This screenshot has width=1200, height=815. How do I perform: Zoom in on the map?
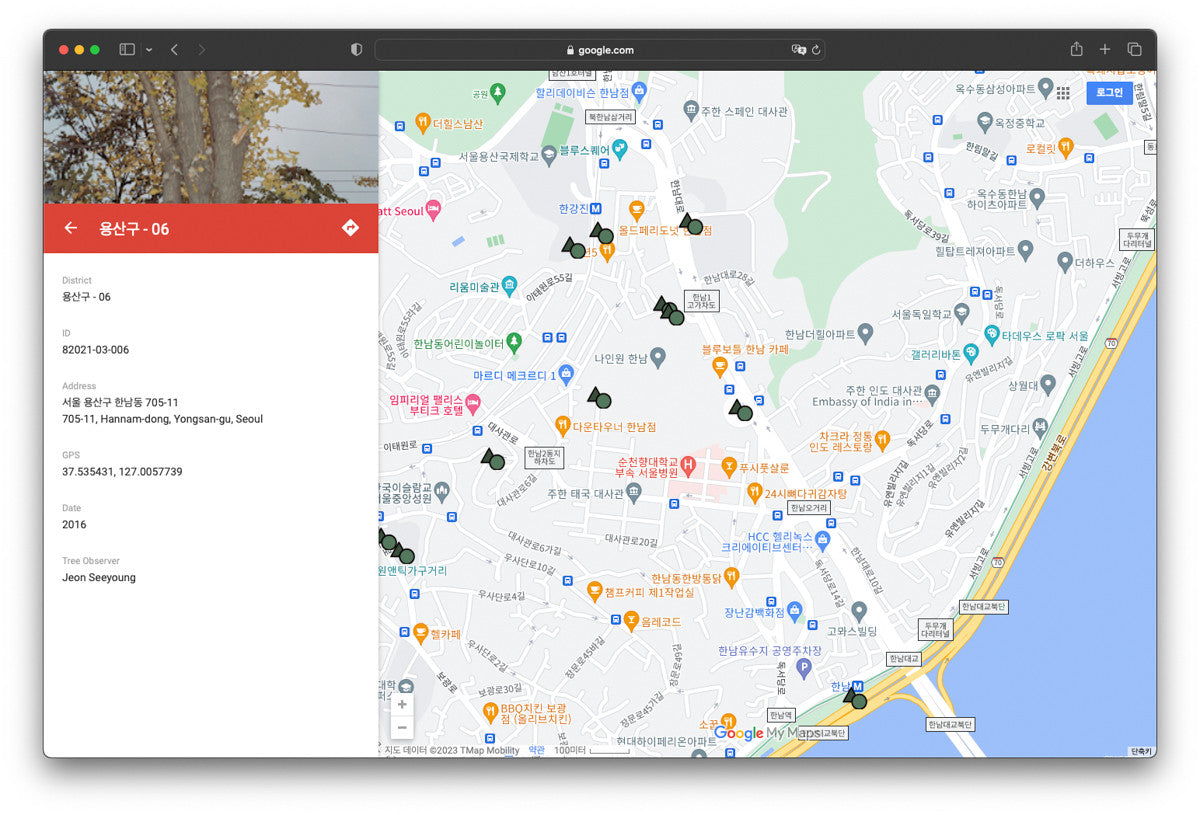(x=402, y=705)
